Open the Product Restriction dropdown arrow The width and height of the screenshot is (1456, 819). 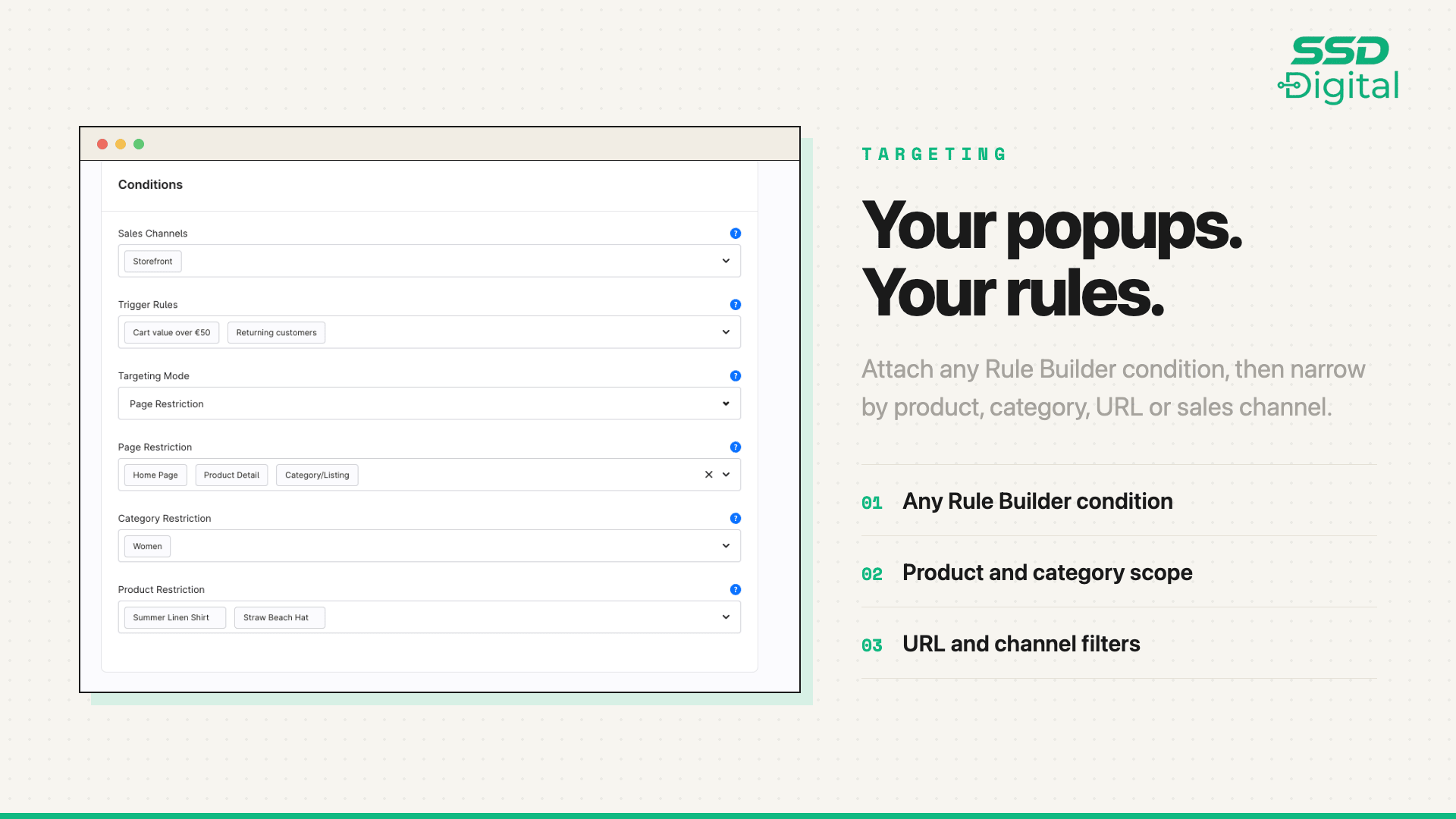[x=726, y=617]
